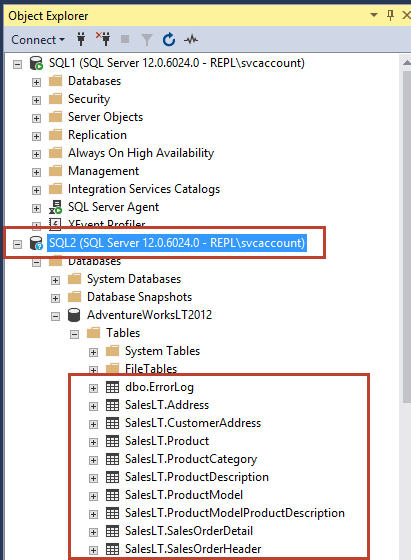Click the Refresh icon in toolbar
The width and height of the screenshot is (411, 560).
click(169, 39)
